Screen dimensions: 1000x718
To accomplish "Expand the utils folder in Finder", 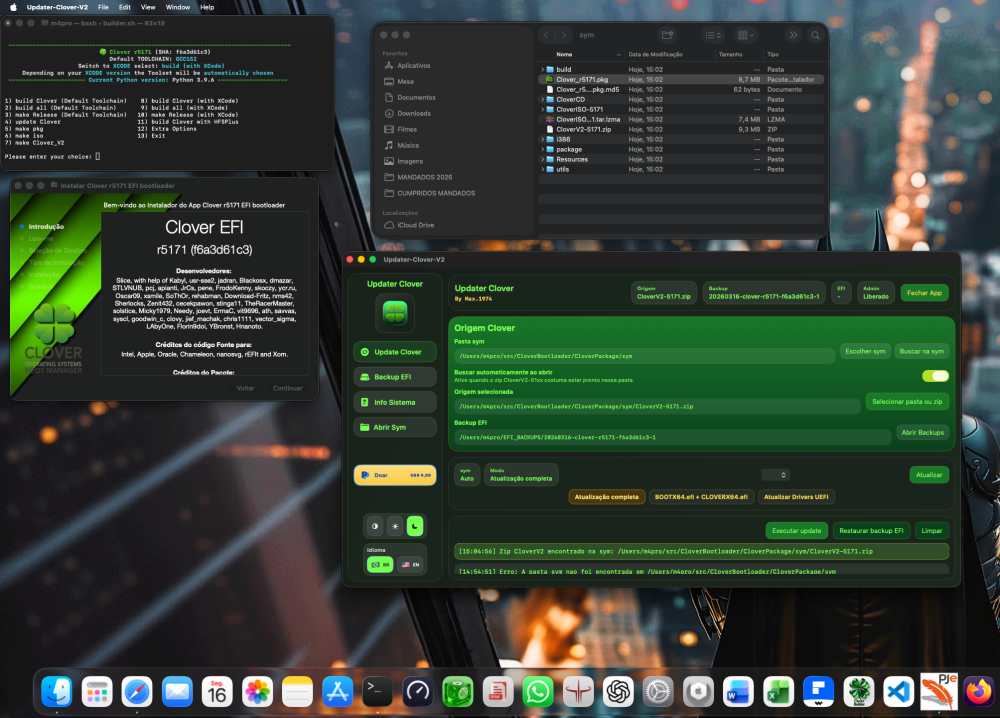I will (x=543, y=169).
